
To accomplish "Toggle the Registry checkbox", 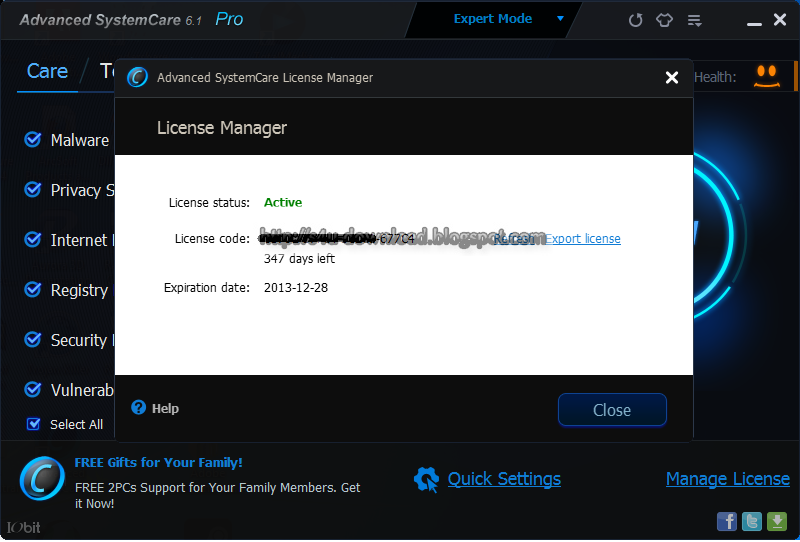I will click(33, 289).
